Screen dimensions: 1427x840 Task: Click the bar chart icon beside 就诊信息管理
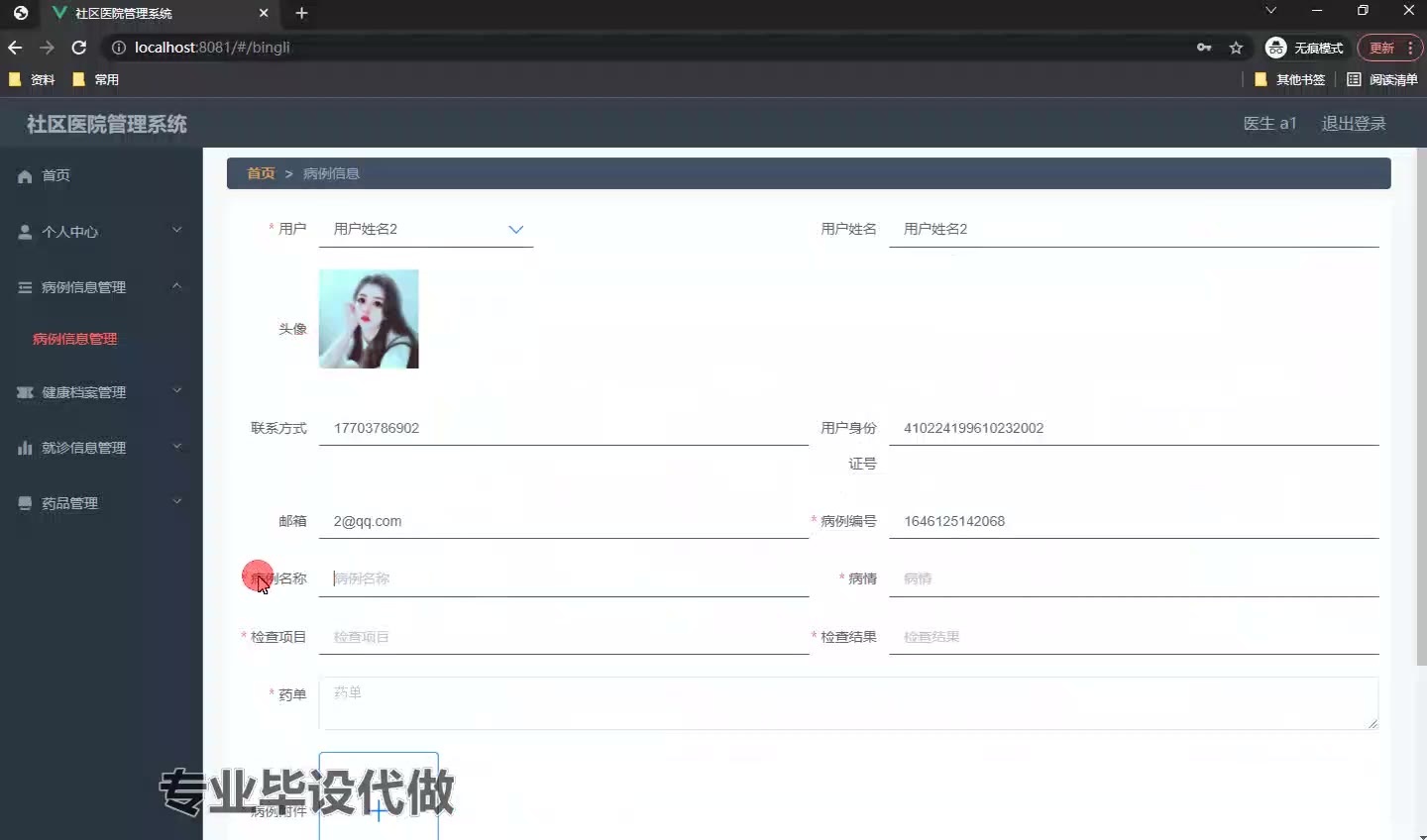[25, 448]
